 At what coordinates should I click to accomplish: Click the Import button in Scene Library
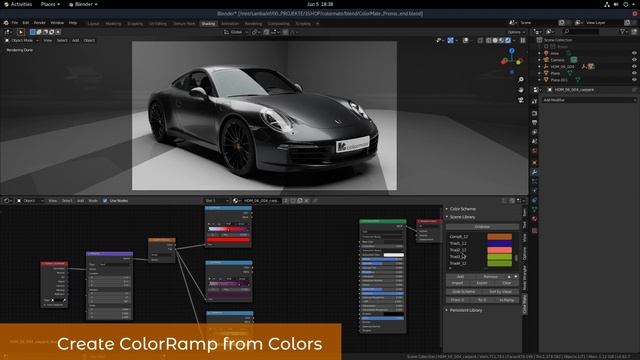pos(458,283)
